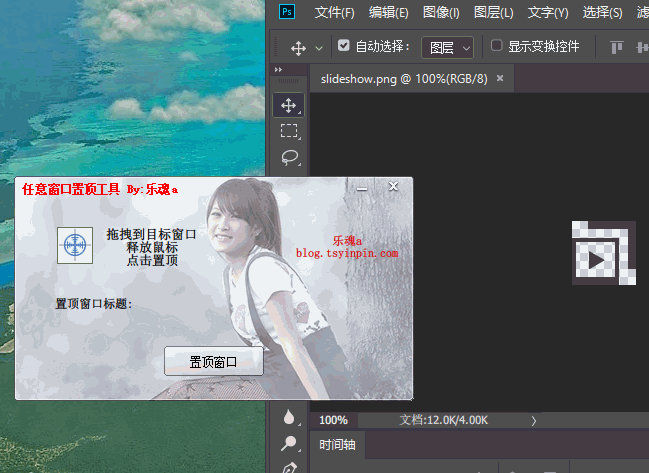Click the 拖拽到目标窗口 instruction text
Image resolution: width=649 pixels, height=473 pixels.
151,234
